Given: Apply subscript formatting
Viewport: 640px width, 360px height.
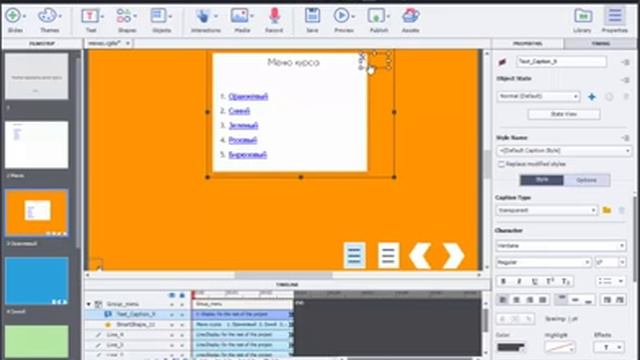Looking at the screenshot, I should [x=566, y=281].
